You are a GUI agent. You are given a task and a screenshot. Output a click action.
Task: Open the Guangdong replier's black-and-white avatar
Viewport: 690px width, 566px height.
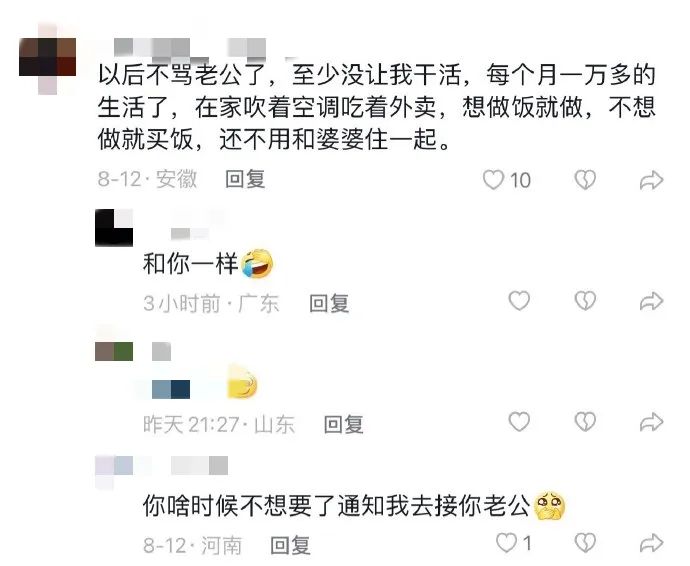tap(114, 228)
